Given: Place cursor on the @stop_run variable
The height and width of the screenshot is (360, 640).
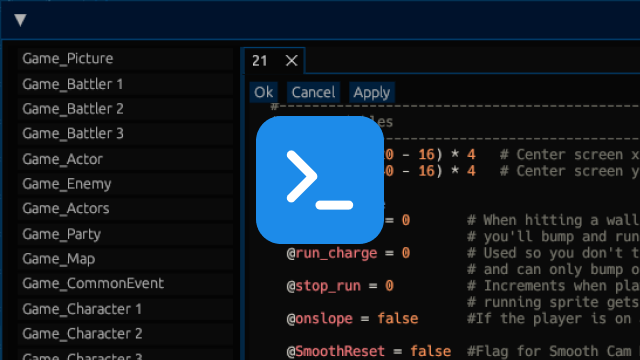Looking at the screenshot, I should (324, 286).
